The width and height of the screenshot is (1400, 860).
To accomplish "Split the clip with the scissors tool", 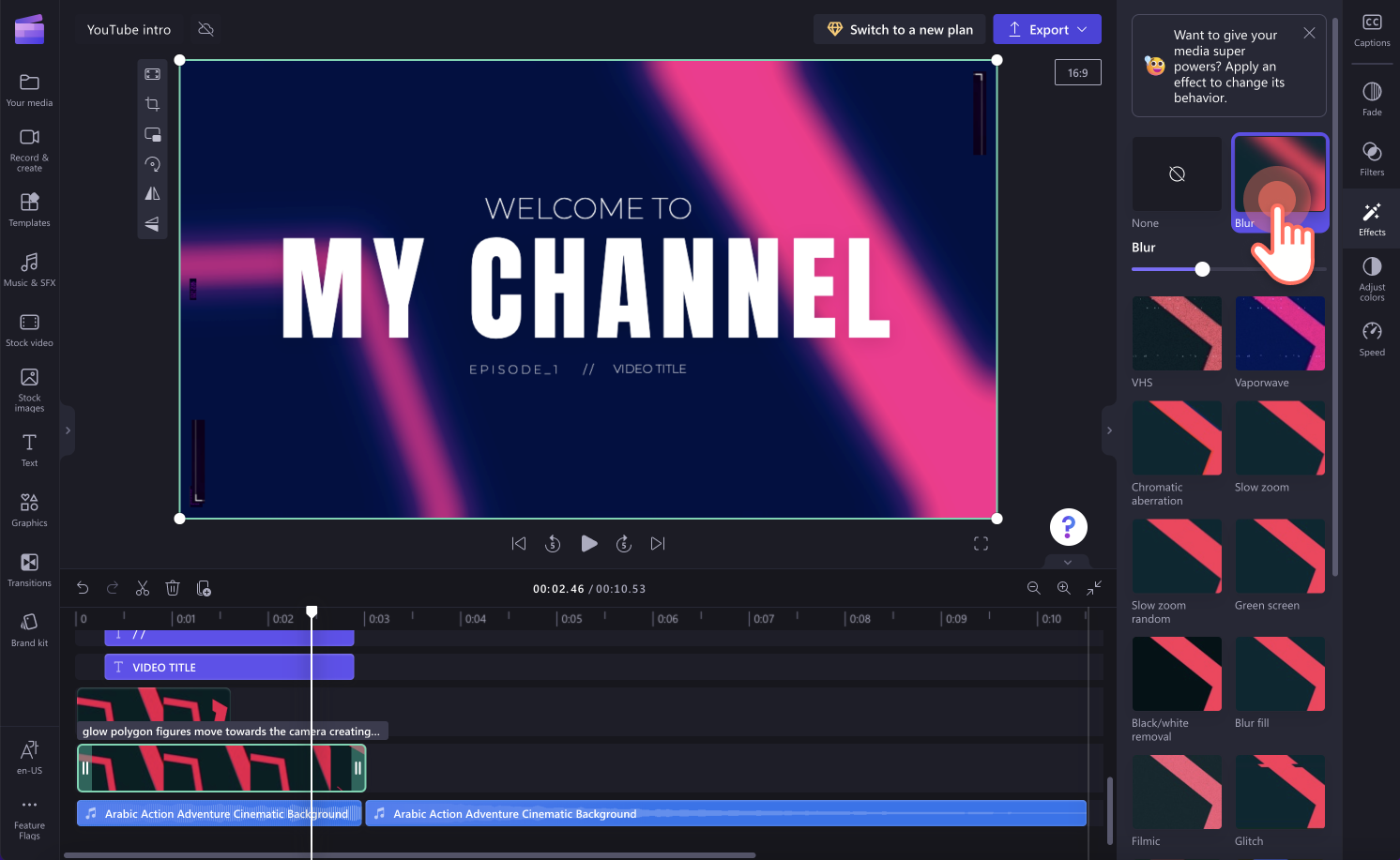I will pos(143,588).
